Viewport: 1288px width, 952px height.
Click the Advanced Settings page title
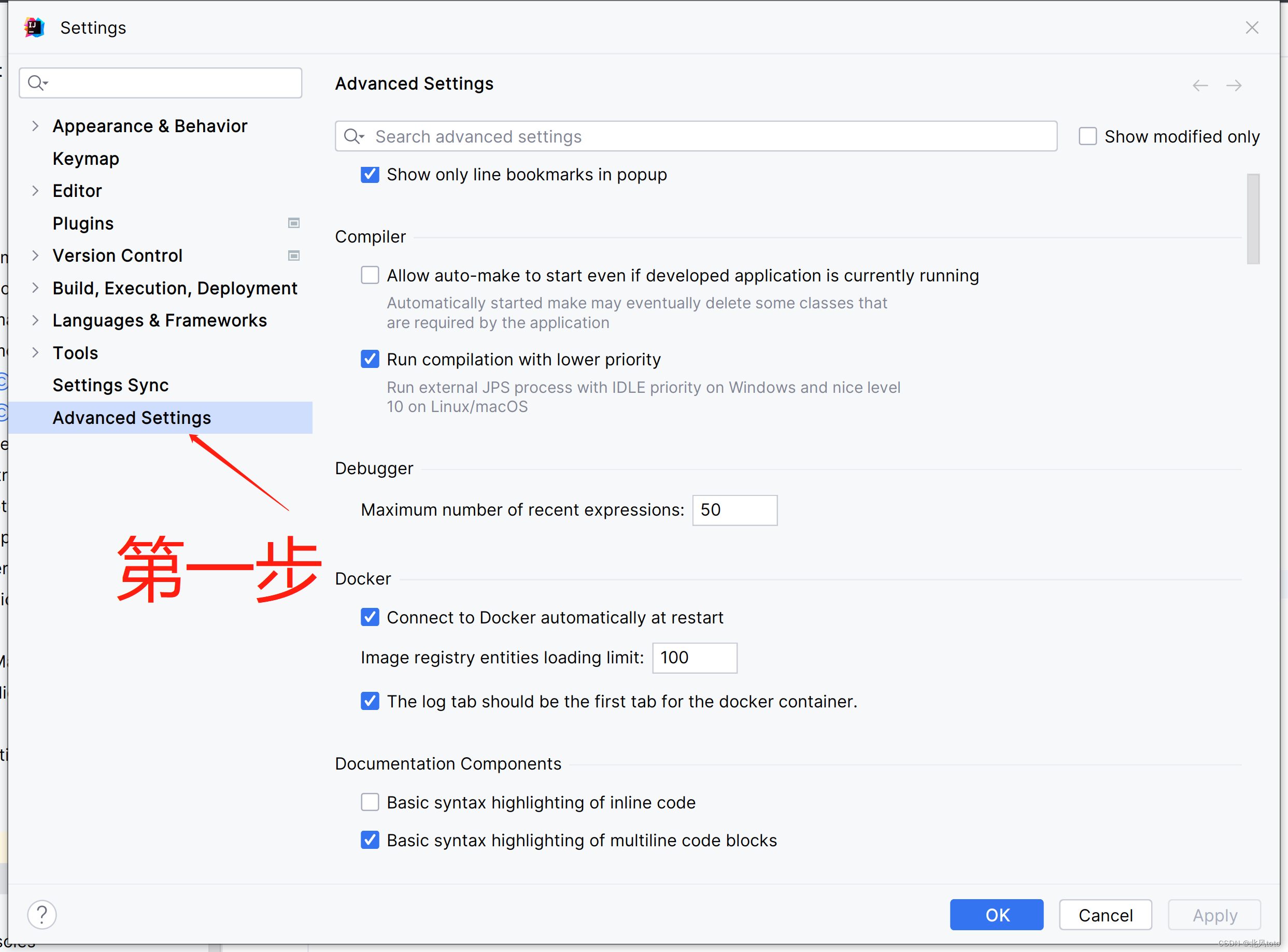tap(414, 83)
